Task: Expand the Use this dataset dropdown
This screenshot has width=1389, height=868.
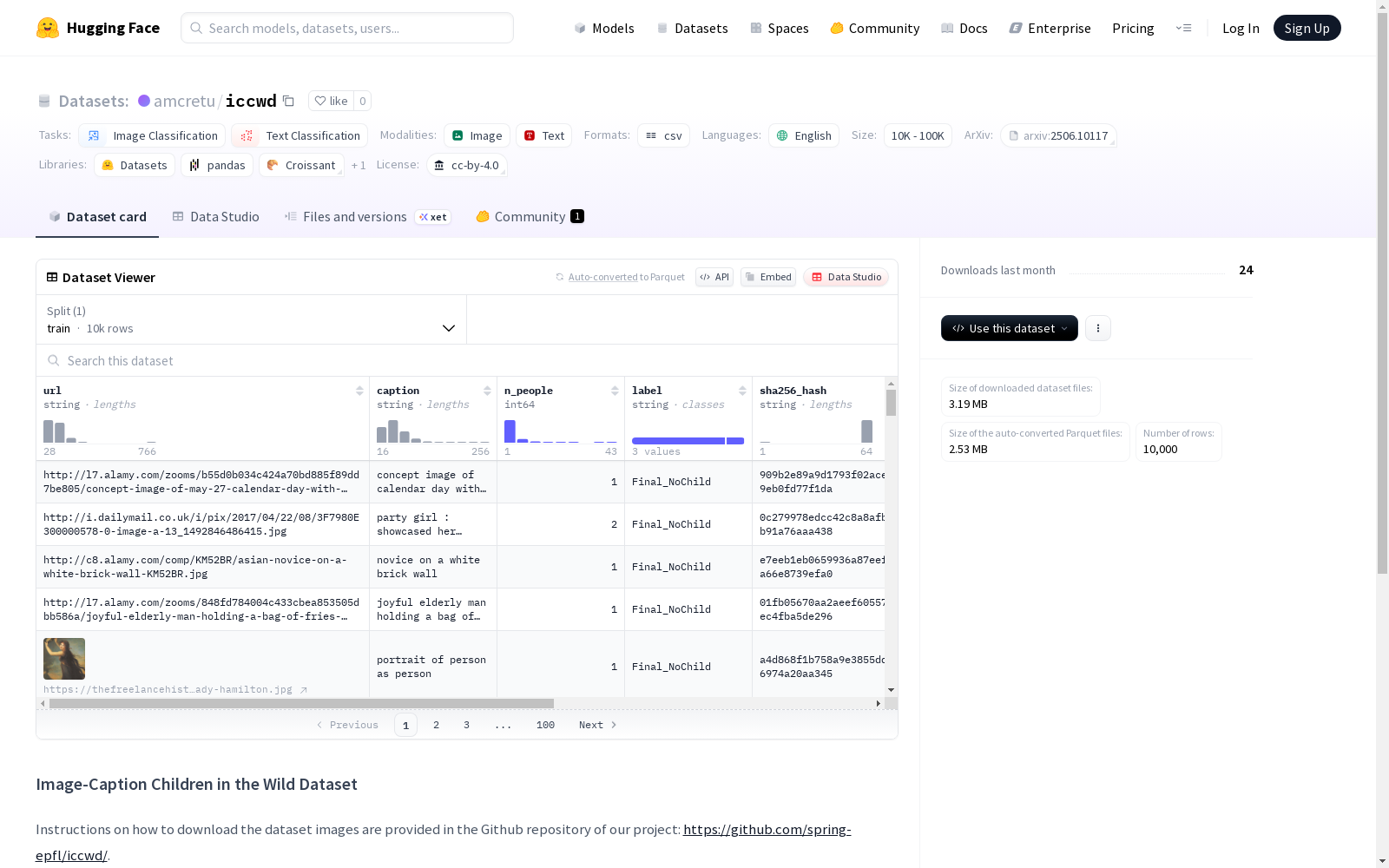Action: click(1010, 328)
